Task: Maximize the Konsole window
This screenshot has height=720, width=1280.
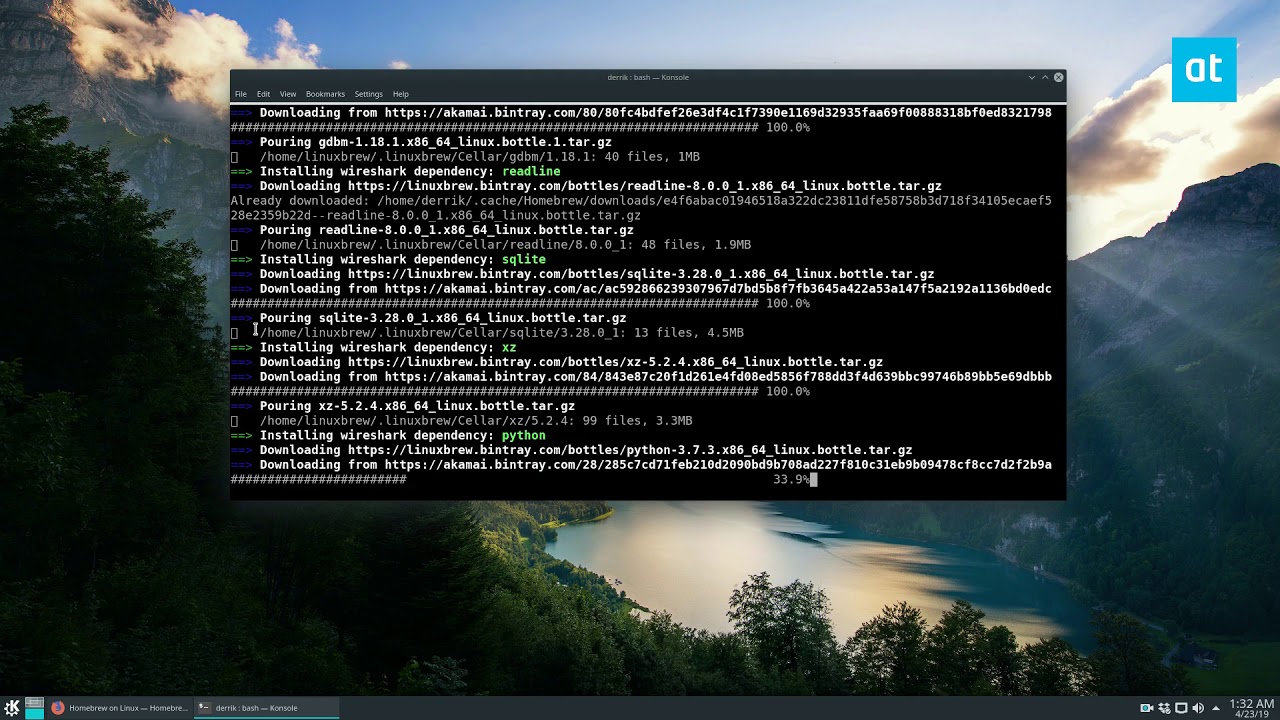Action: (1045, 77)
